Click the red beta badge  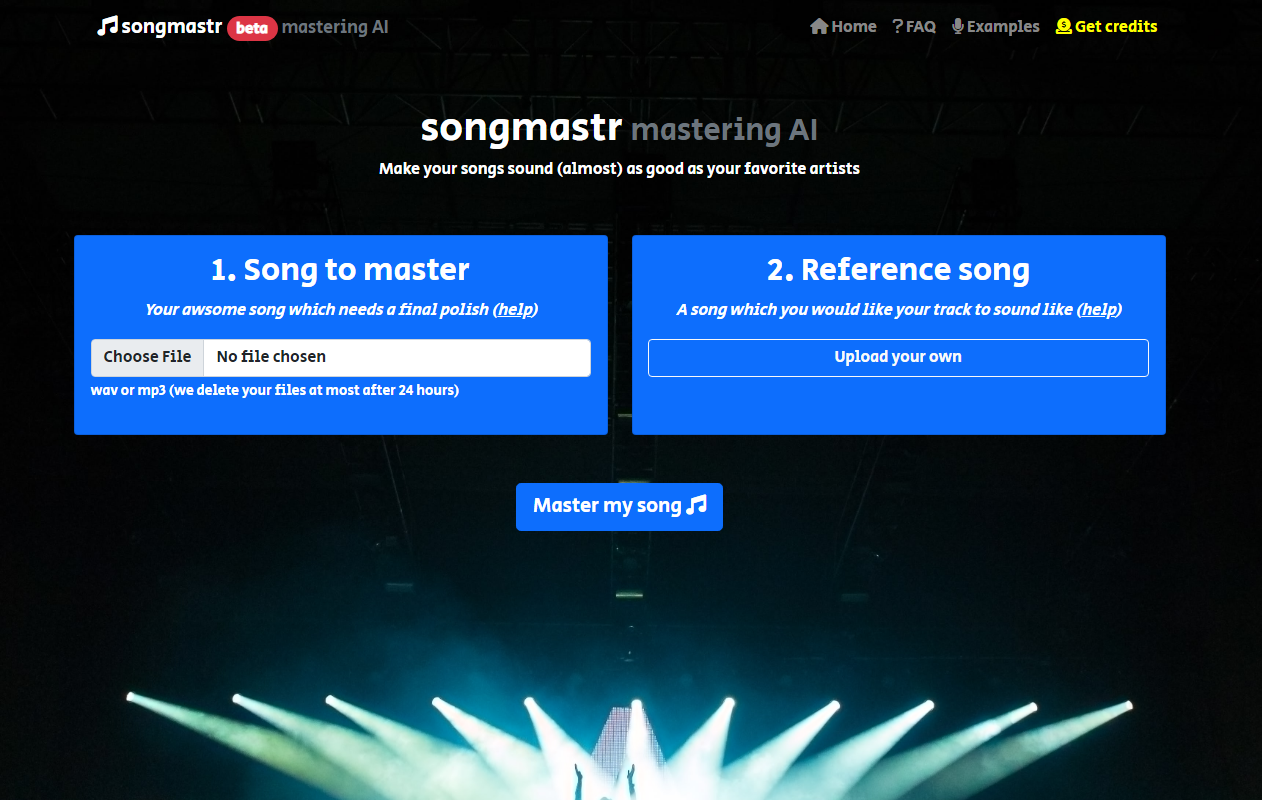[250, 28]
